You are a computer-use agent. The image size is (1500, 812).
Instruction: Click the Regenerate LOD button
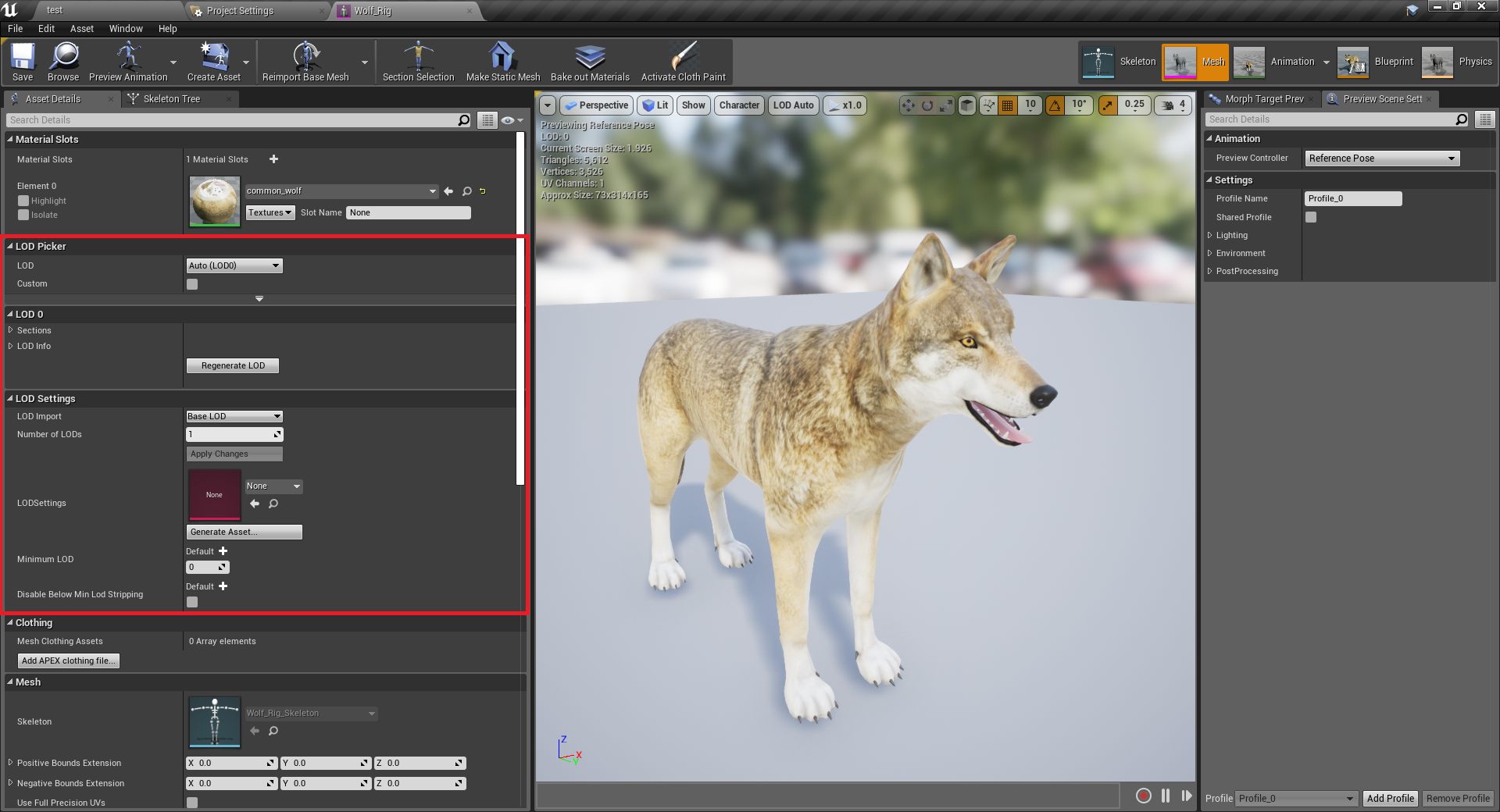point(232,365)
